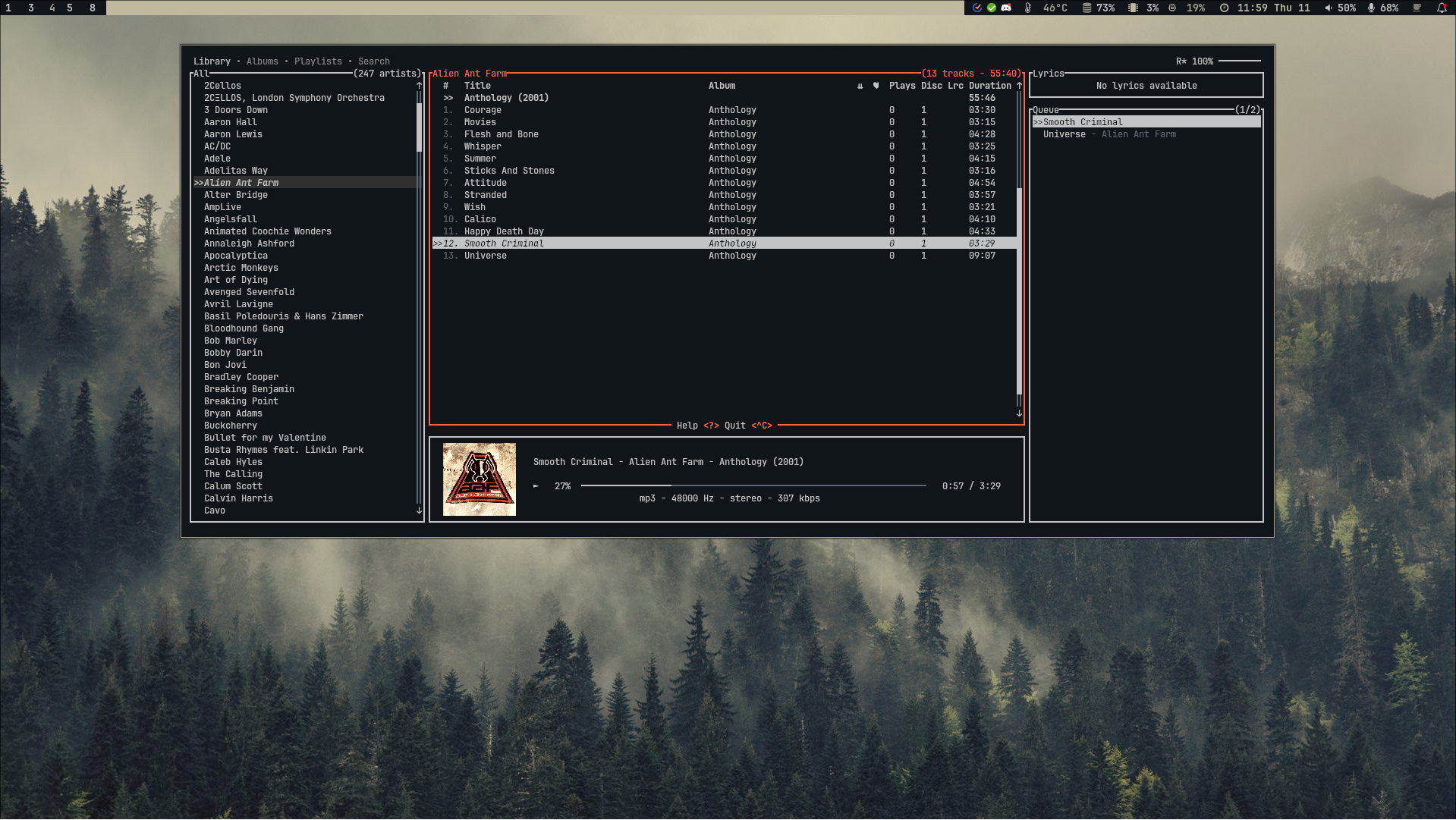Switch to workspace 1
Screen dimensions: 1456x820
click(x=8, y=8)
